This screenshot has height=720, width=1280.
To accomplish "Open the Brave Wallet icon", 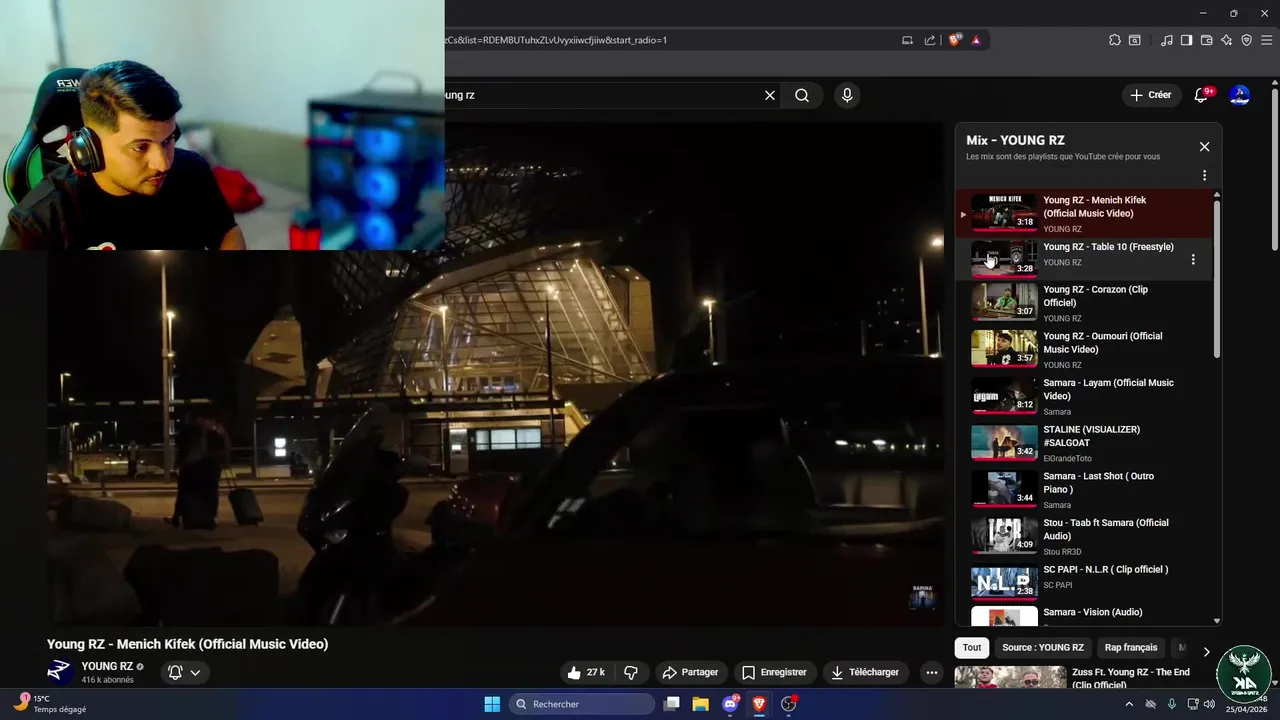I will coord(1206,40).
